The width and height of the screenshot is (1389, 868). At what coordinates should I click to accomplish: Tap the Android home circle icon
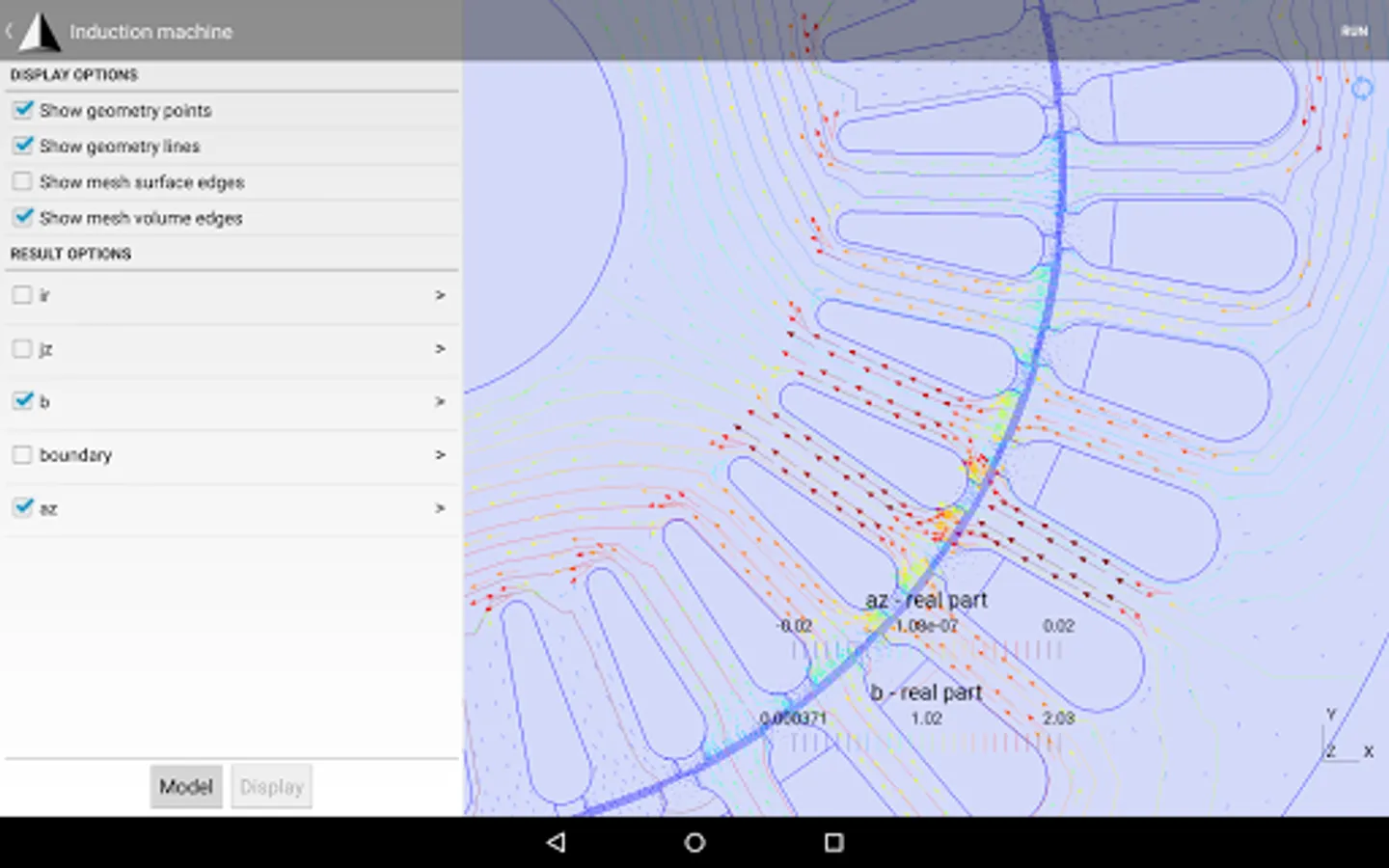pyautogui.click(x=694, y=842)
